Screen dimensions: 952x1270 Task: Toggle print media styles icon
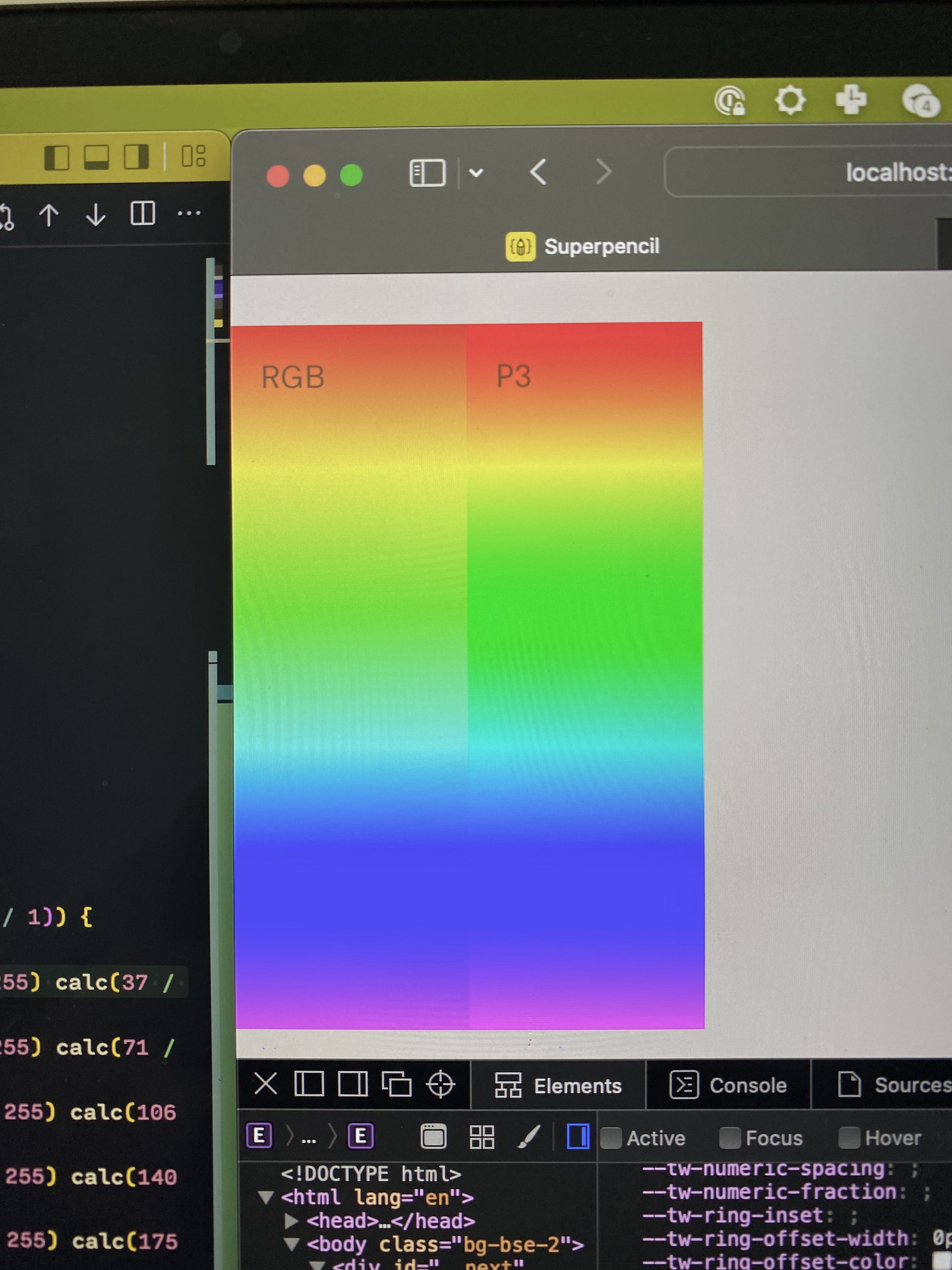[x=433, y=1136]
